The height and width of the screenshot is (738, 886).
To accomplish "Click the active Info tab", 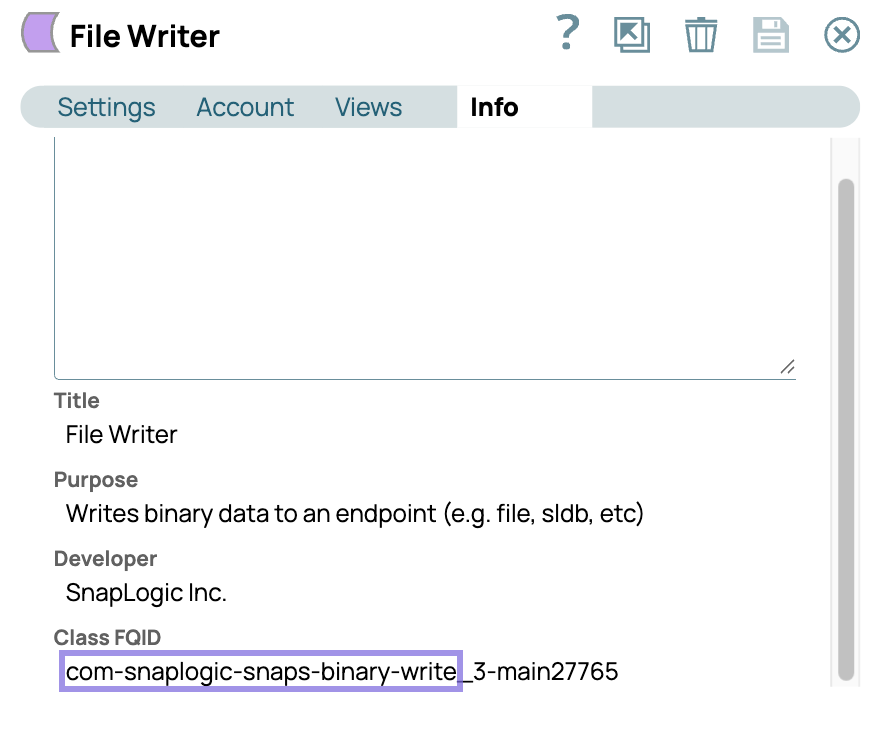I will (495, 107).
